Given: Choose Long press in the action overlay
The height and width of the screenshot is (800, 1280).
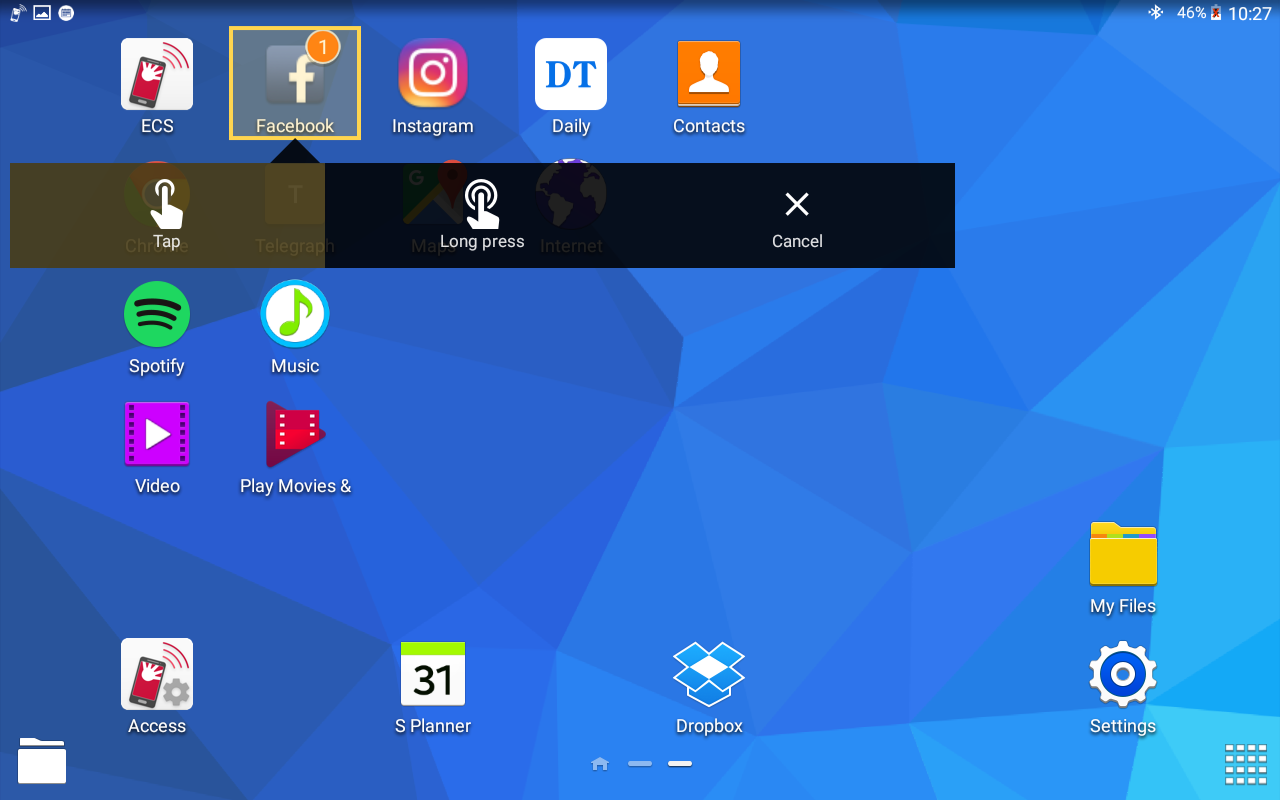Looking at the screenshot, I should pyautogui.click(x=482, y=215).
